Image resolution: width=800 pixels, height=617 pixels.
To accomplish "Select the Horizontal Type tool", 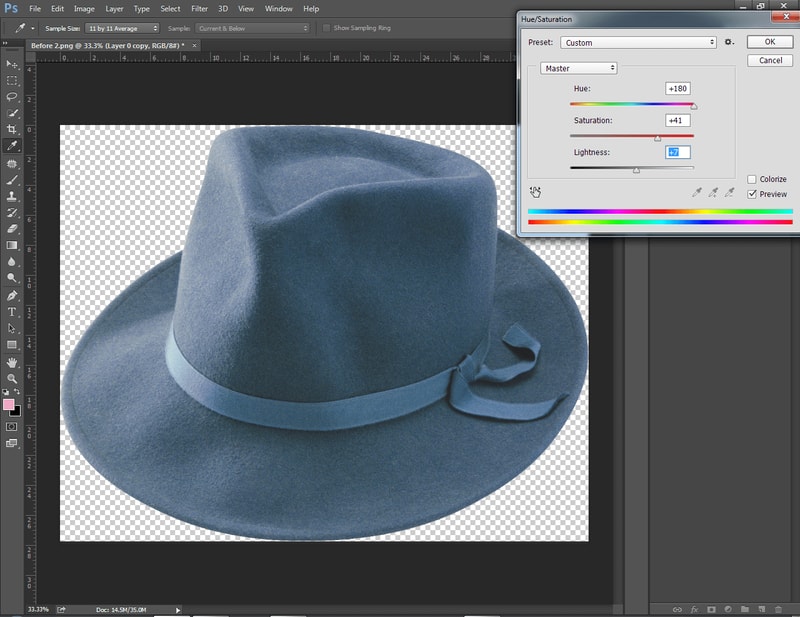I will pyautogui.click(x=12, y=311).
